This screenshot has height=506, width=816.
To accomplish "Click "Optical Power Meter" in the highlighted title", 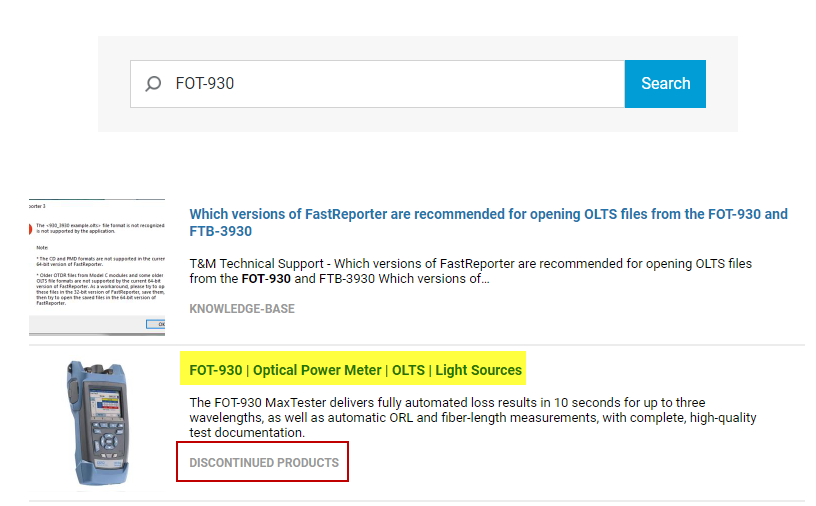I will coord(317,370).
